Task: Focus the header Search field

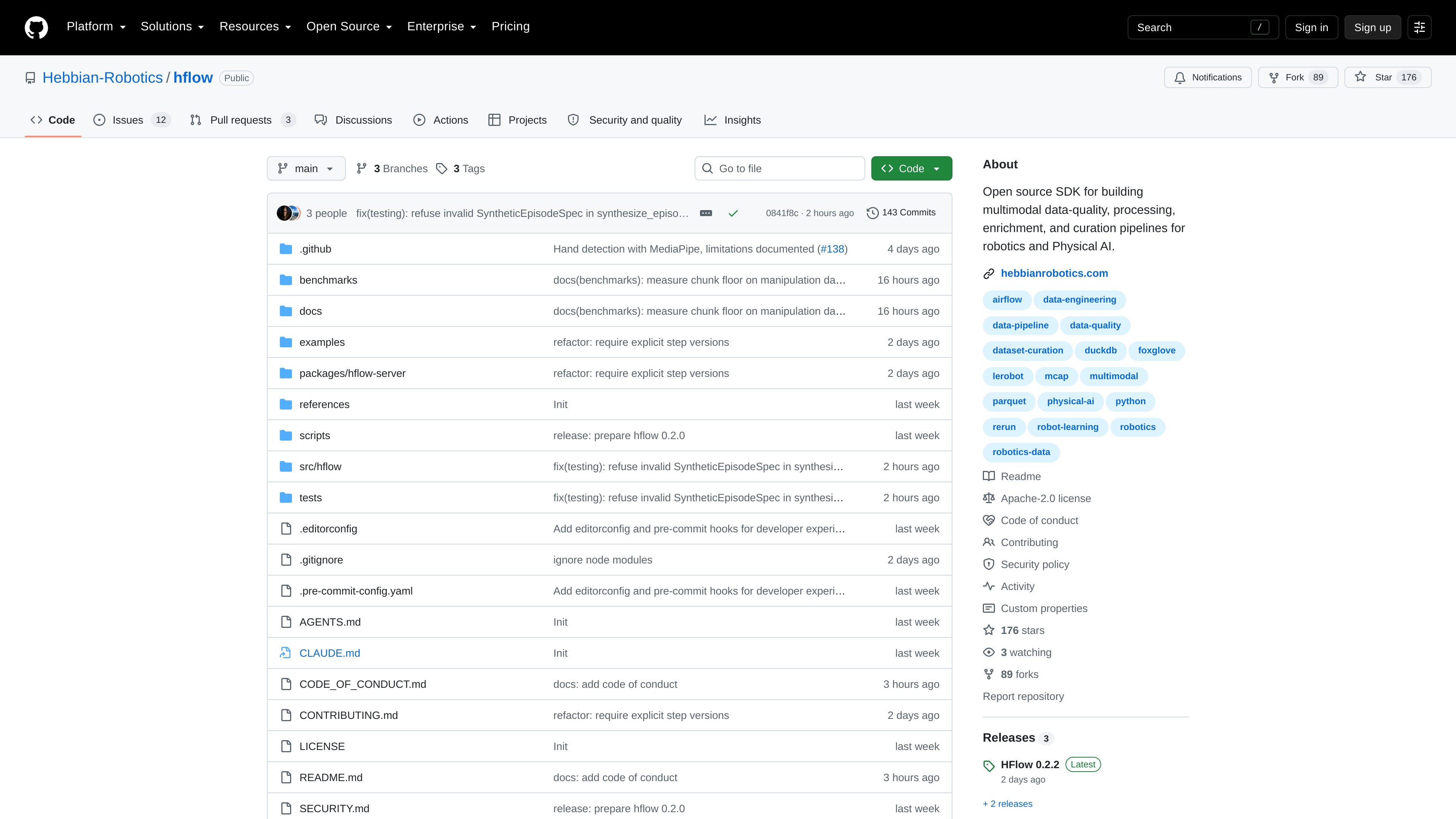Action: click(1203, 27)
